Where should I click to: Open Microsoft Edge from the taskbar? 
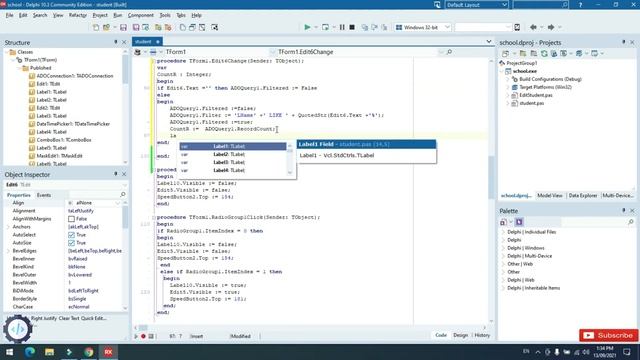(30, 351)
